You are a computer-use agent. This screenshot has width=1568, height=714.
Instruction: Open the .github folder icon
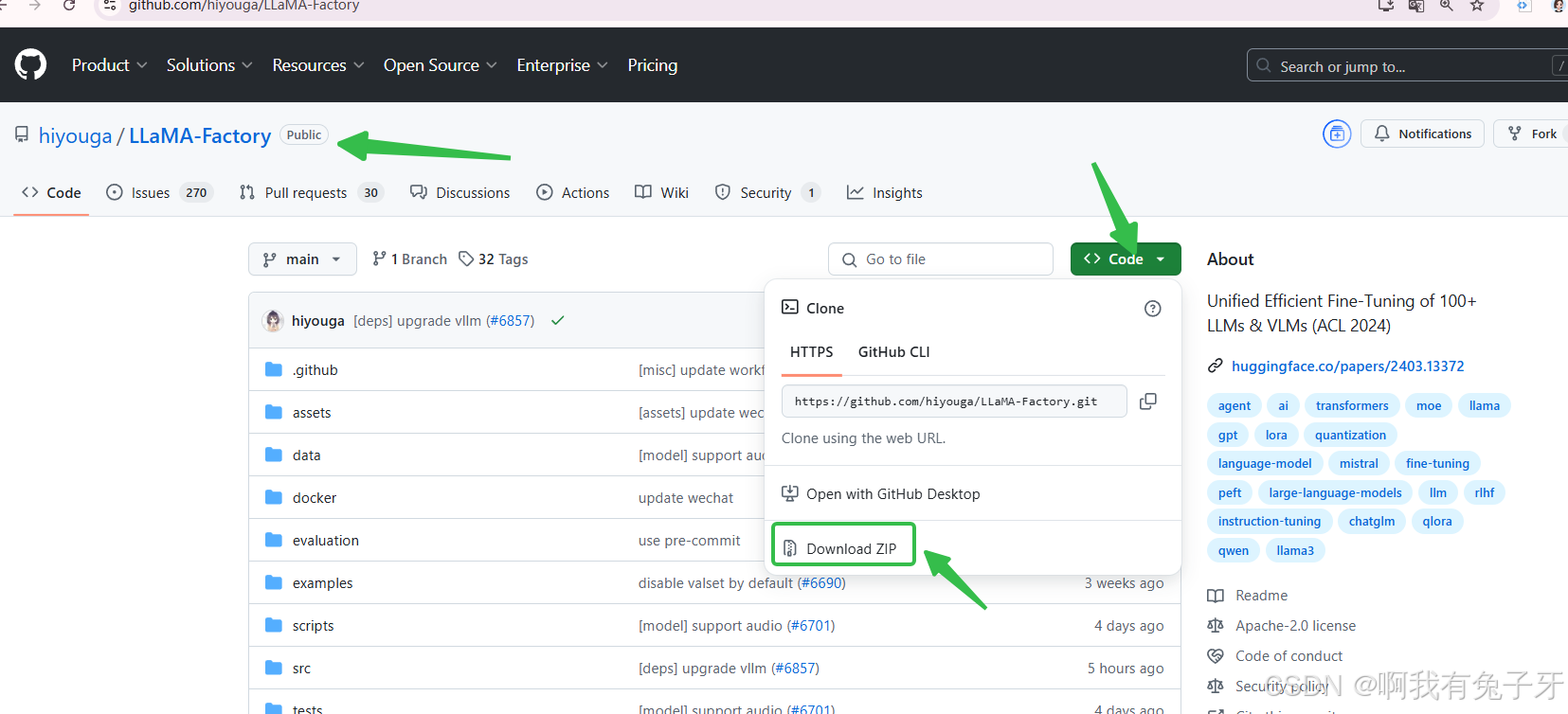point(274,369)
